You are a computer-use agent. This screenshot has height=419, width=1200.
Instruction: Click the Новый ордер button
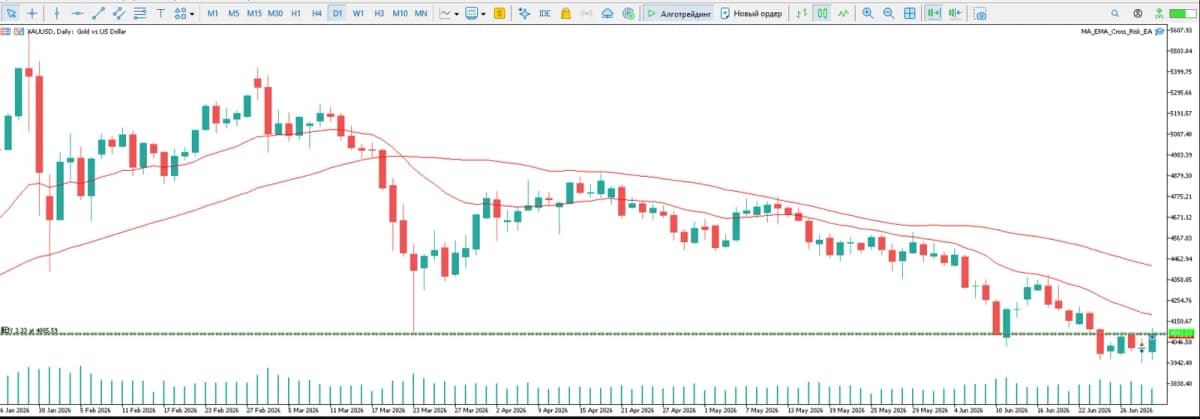[x=751, y=13]
